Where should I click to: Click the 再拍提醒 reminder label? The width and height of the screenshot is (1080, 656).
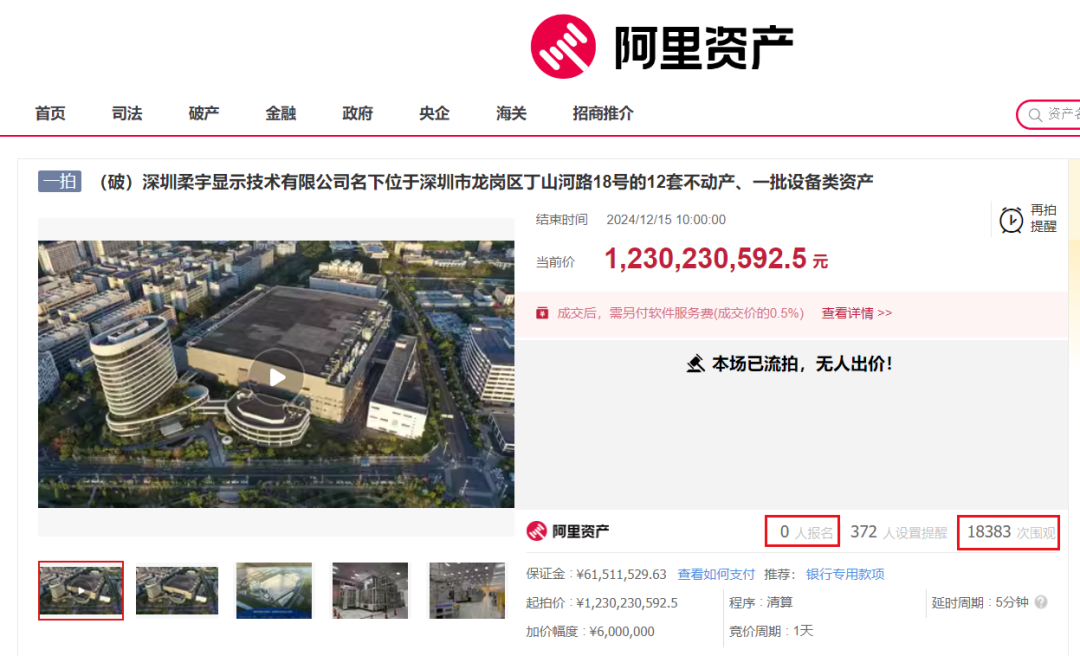point(1043,218)
